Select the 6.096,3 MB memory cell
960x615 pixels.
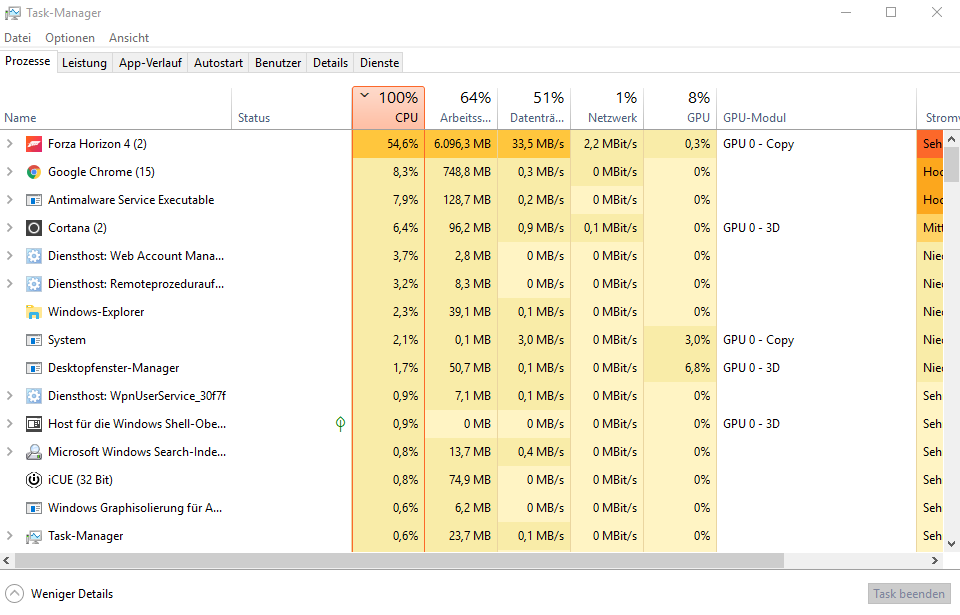pos(462,144)
